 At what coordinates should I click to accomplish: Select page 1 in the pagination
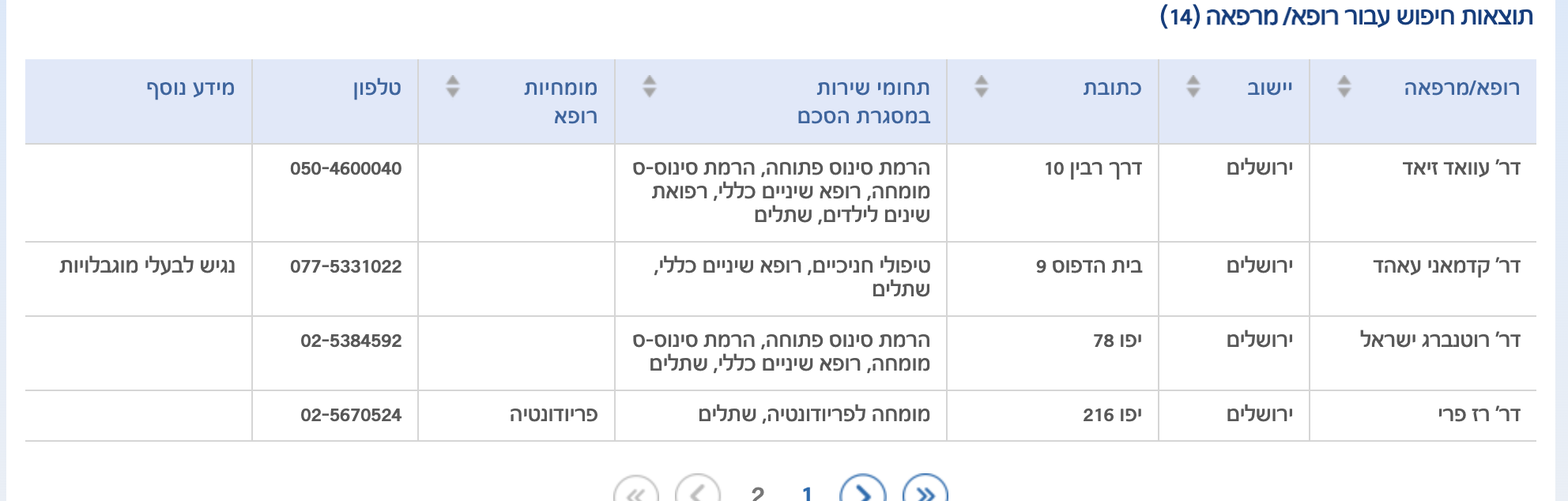pos(807,494)
